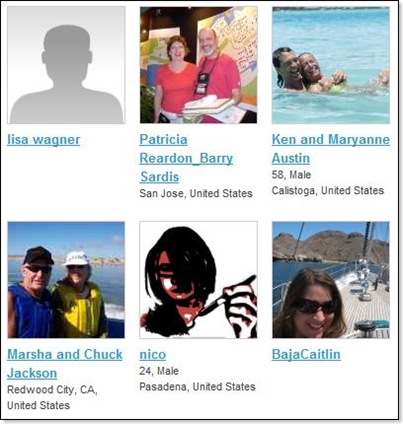
Task: Click the Sardis line of Patricia's link
Action: coord(159,177)
